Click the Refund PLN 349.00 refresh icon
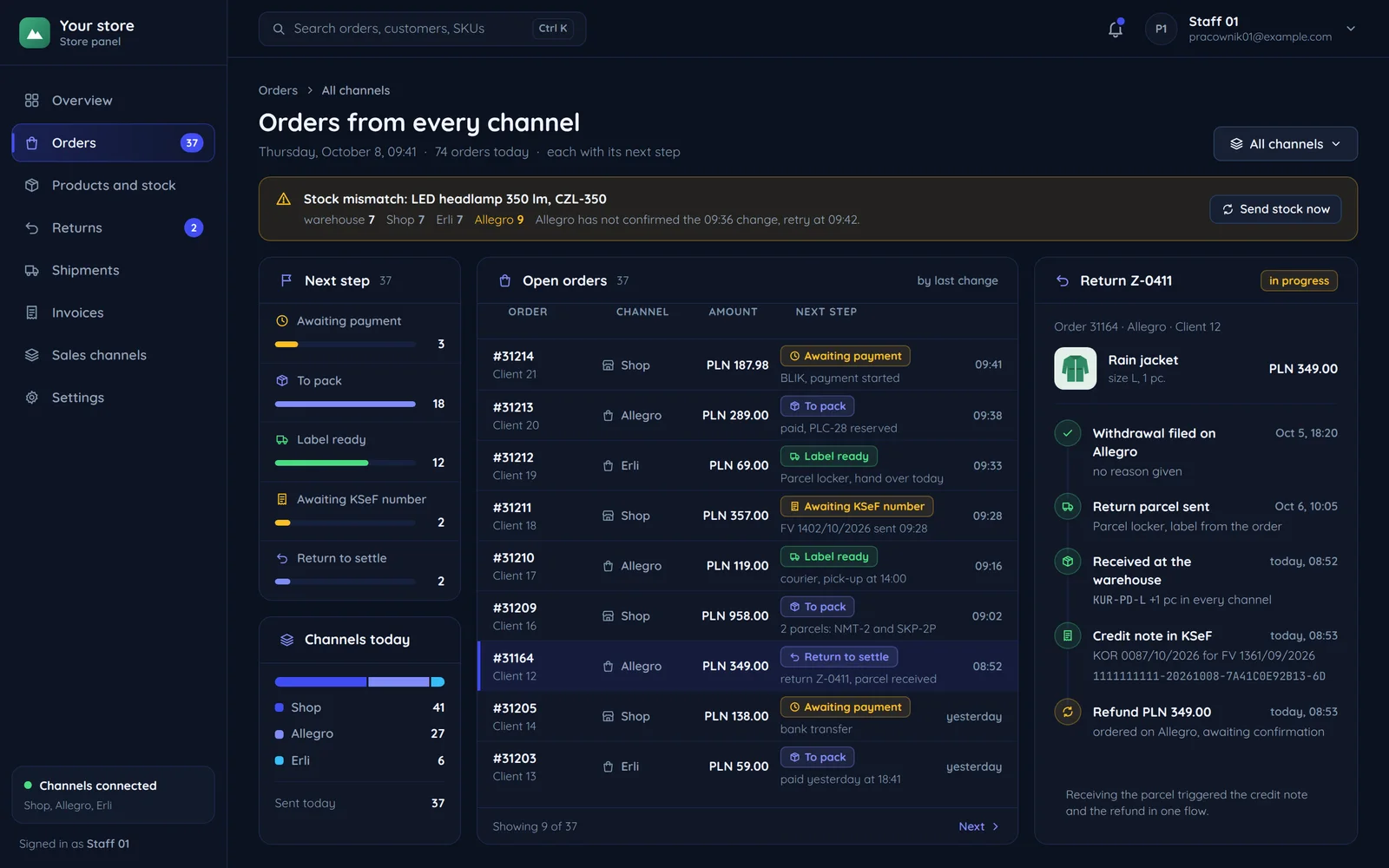The image size is (1389, 868). coord(1068,712)
